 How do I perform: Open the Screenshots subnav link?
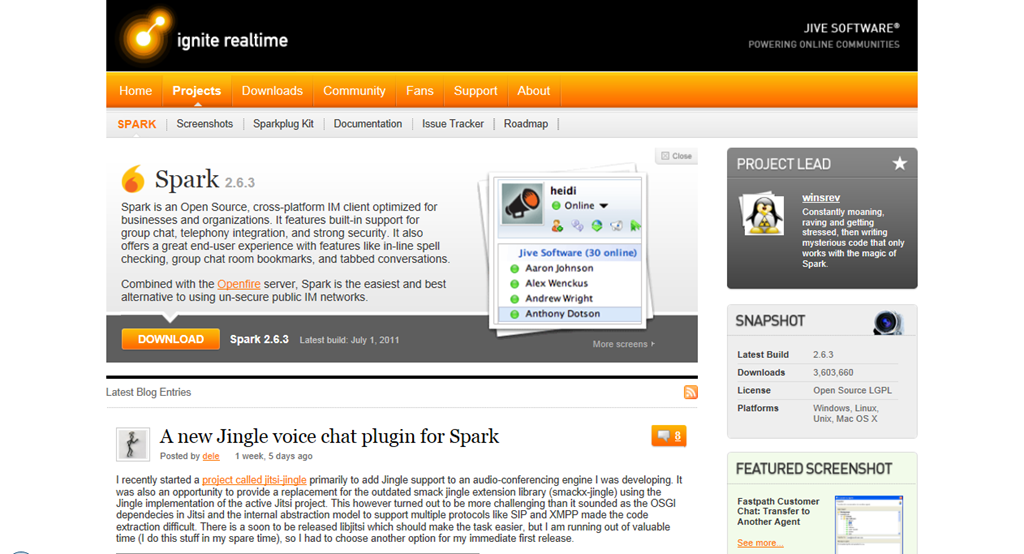click(204, 123)
